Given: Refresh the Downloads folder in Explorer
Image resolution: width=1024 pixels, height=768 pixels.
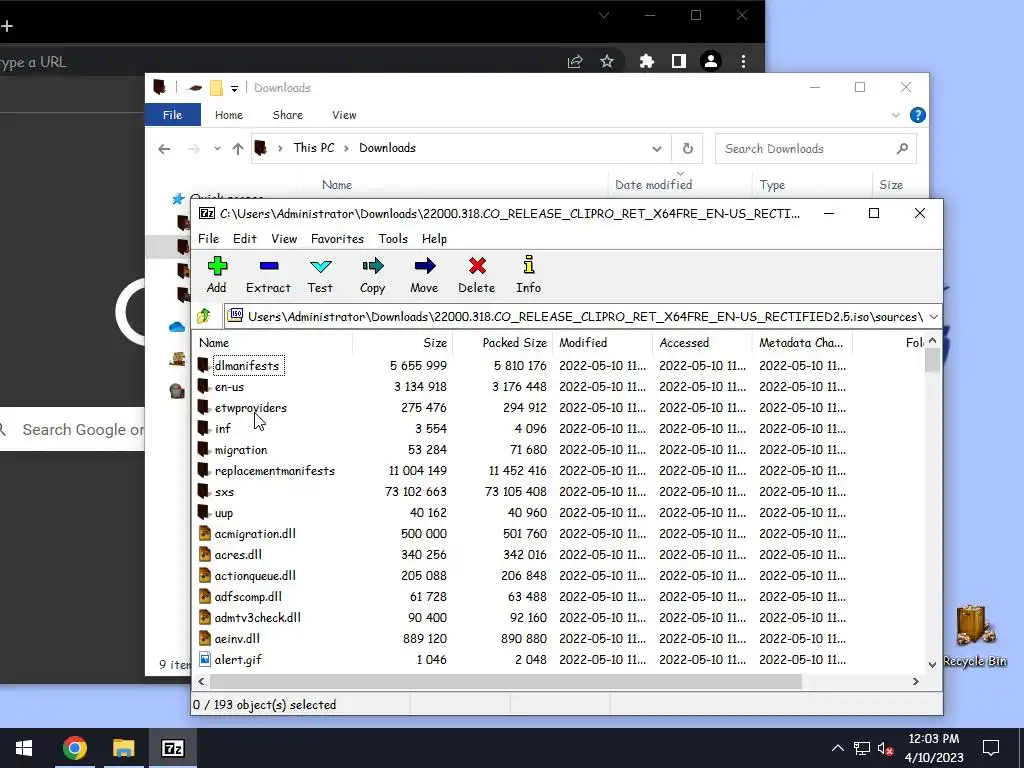Looking at the screenshot, I should coord(688,148).
